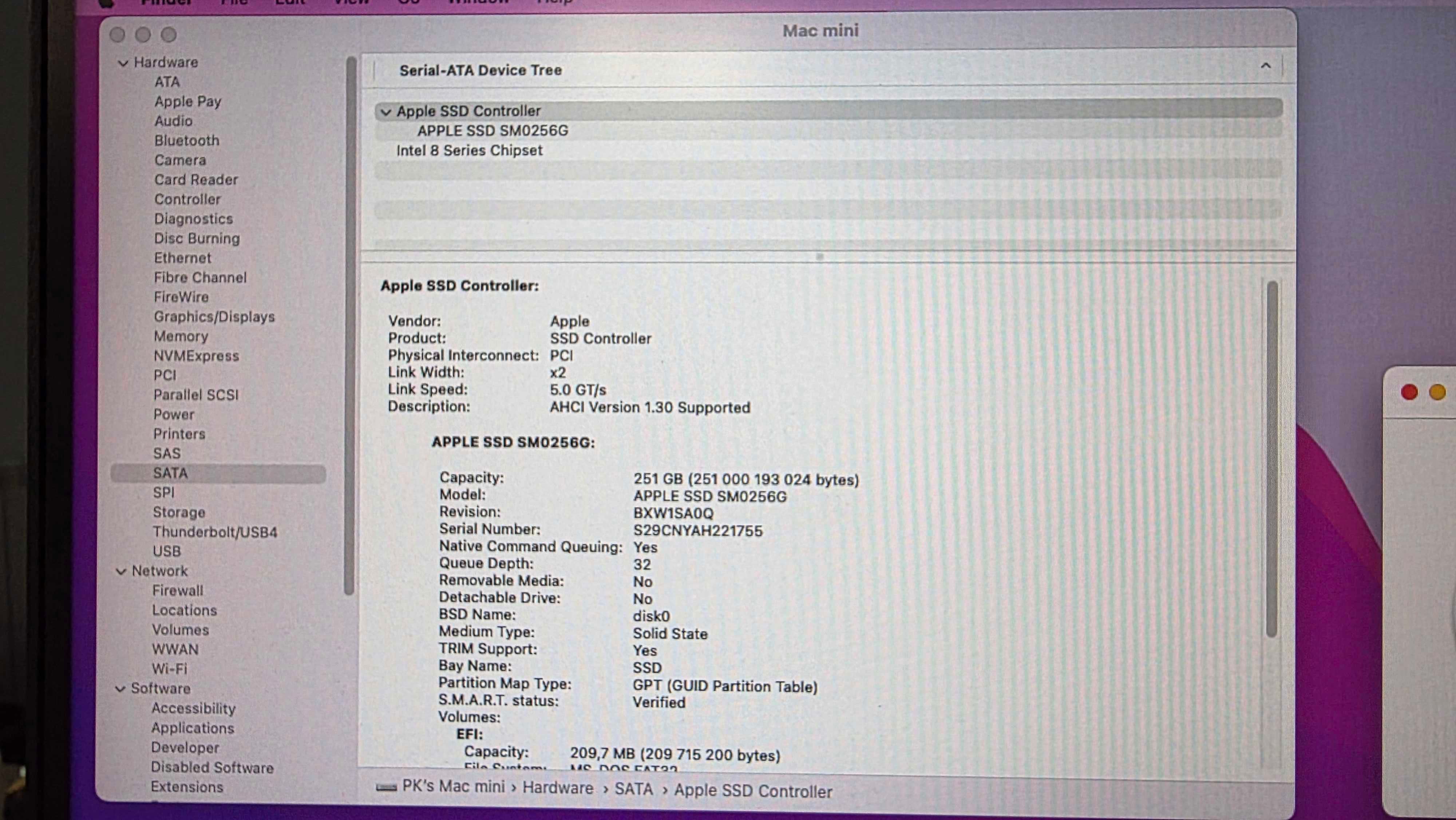Select Extensions under Software
Image resolution: width=1456 pixels, height=820 pixels.
point(186,787)
